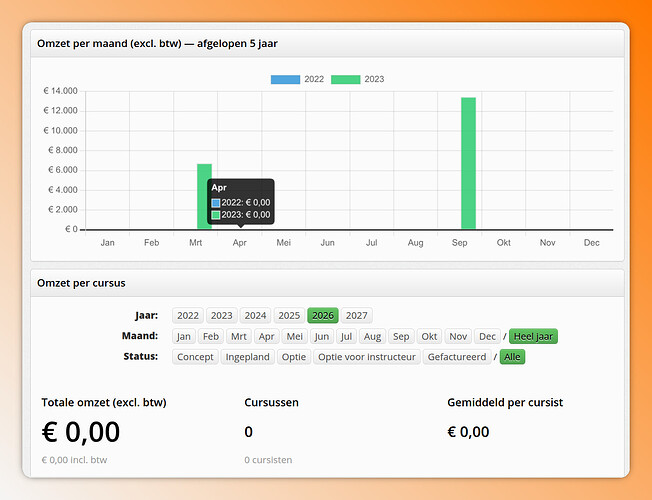
Task: Filter by month Mei button
Action: click(x=294, y=336)
